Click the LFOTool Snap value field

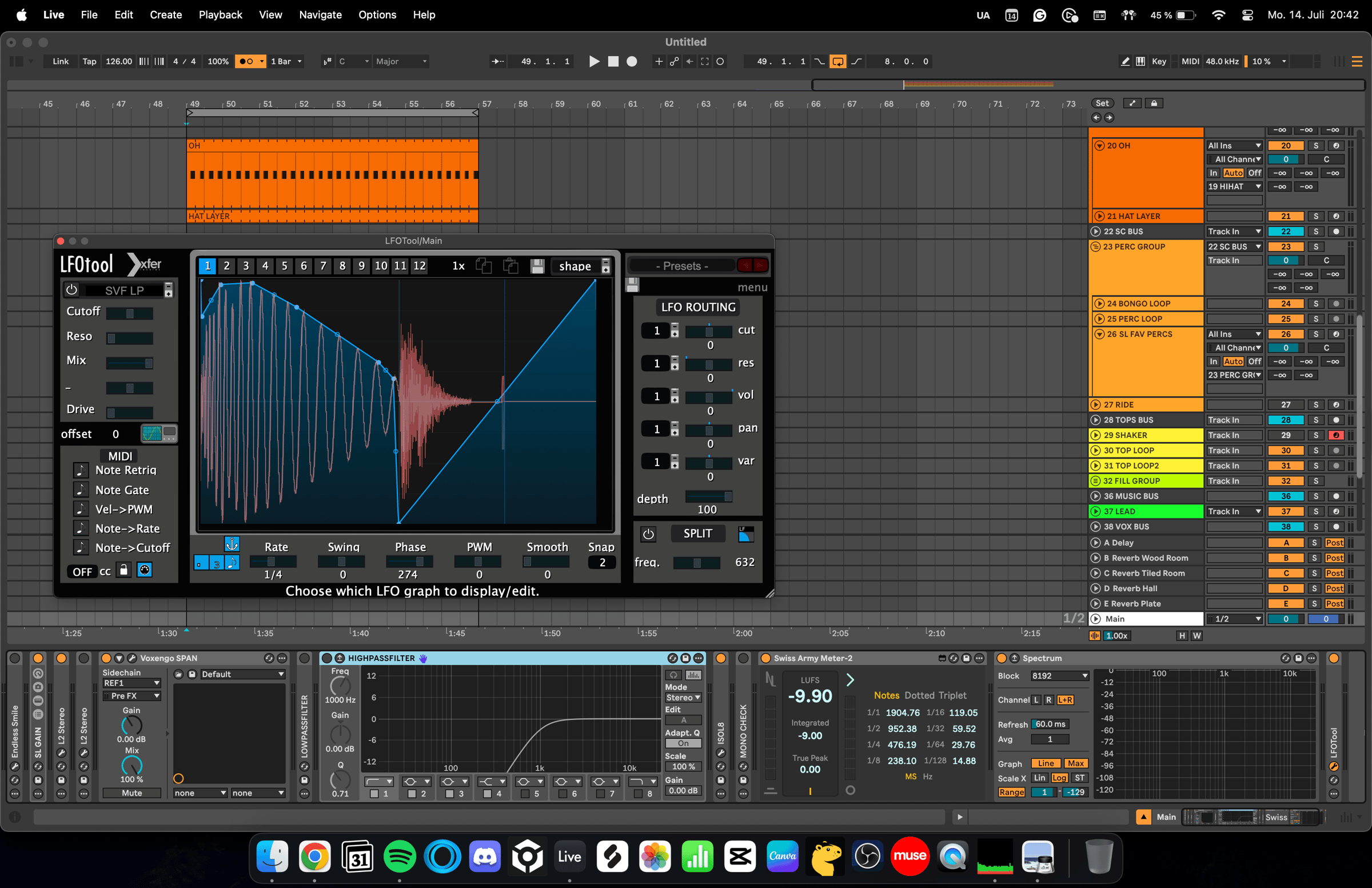(602, 562)
